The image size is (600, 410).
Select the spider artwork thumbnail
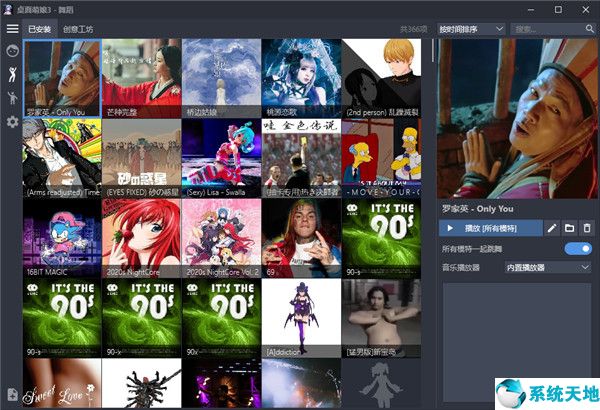142,383
